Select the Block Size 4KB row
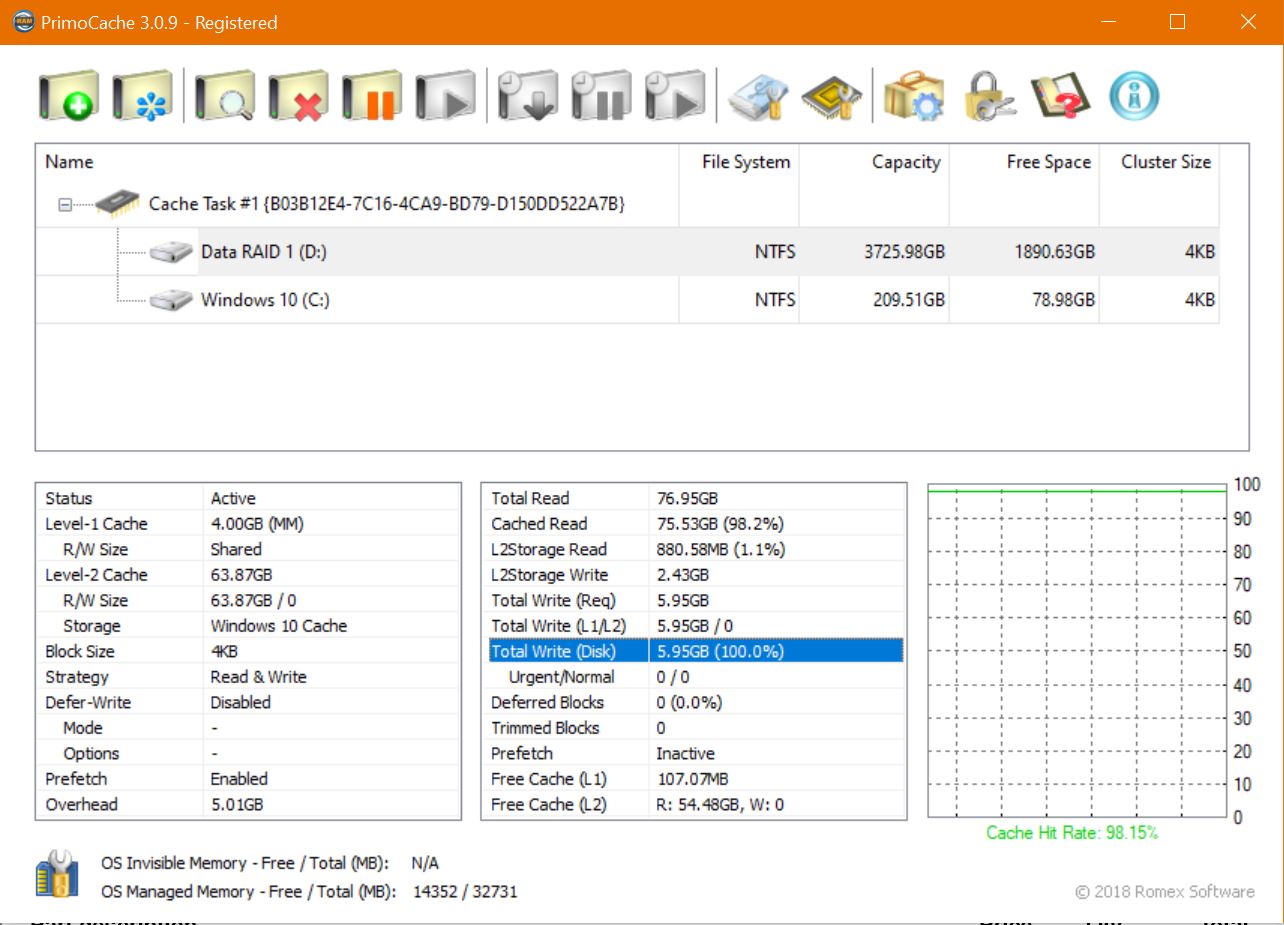This screenshot has width=1284, height=925. pyautogui.click(x=249, y=651)
